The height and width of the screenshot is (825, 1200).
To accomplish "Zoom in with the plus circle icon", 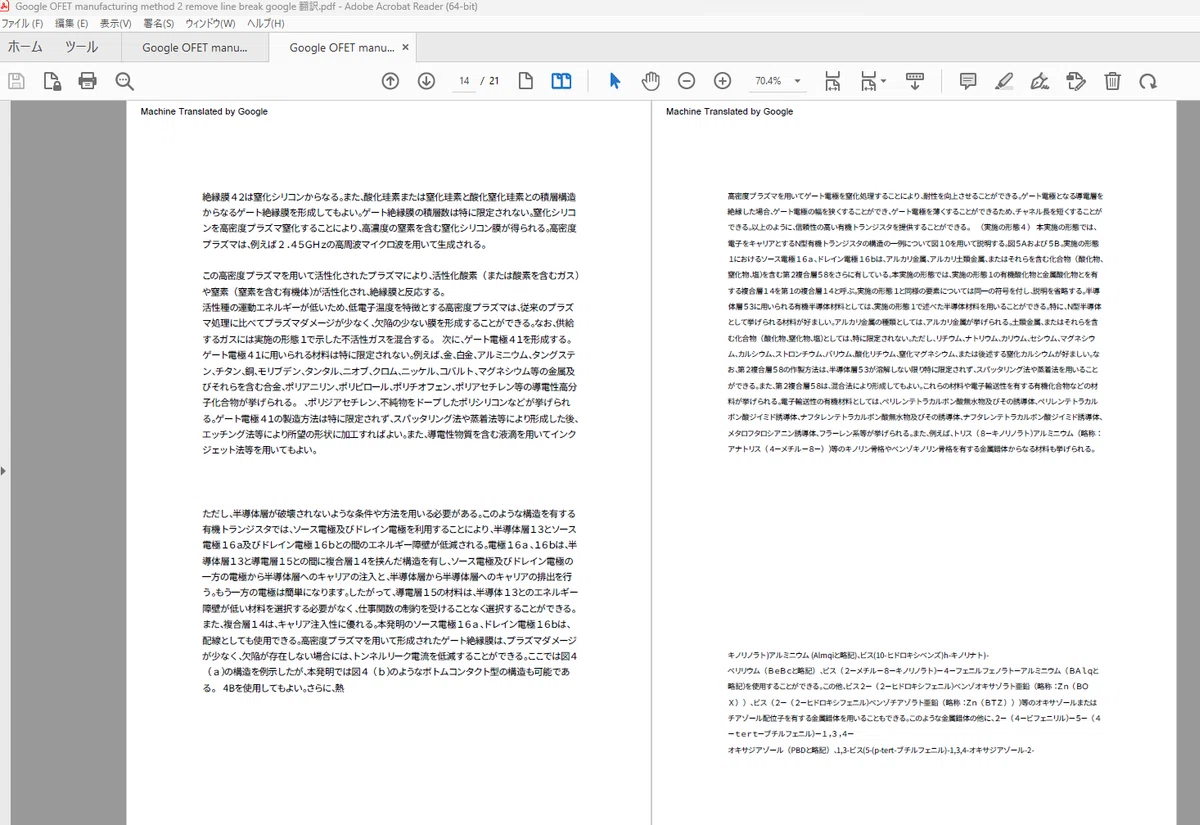I will (722, 81).
